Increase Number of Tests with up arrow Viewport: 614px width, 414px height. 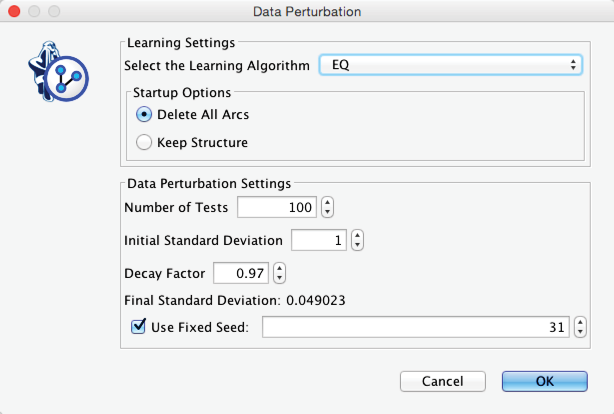(x=327, y=203)
